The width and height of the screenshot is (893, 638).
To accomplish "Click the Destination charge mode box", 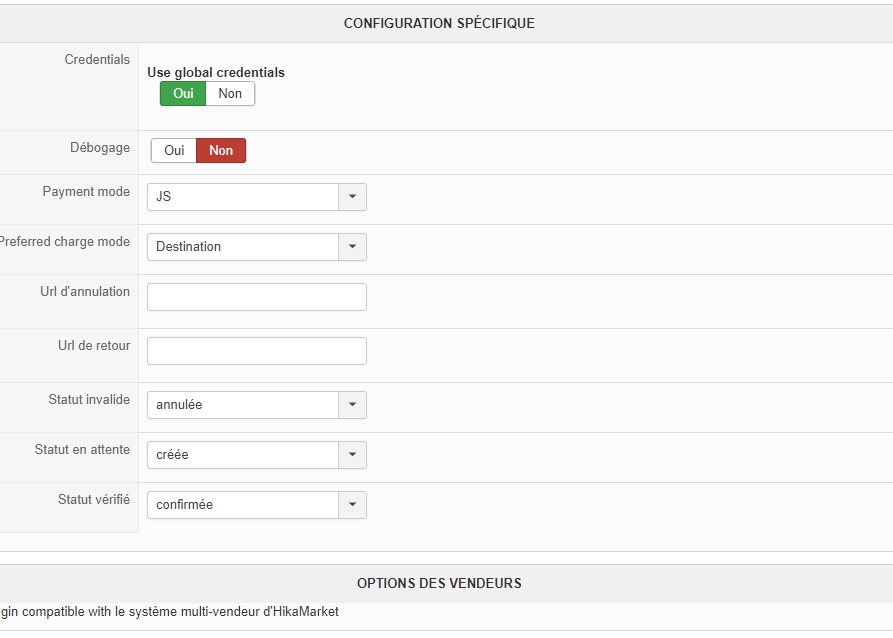I will (x=243, y=247).
